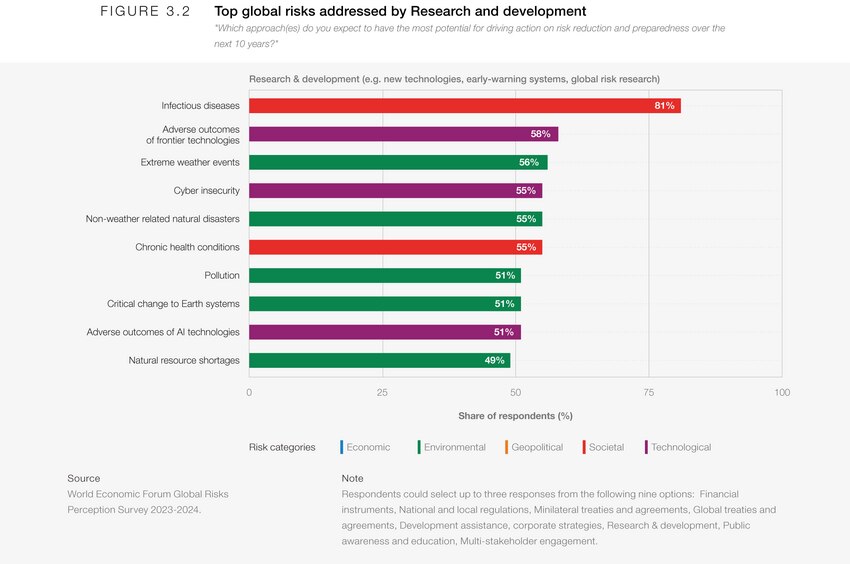
Task: Click the Extreme weather events 56% bar
Action: (398, 162)
